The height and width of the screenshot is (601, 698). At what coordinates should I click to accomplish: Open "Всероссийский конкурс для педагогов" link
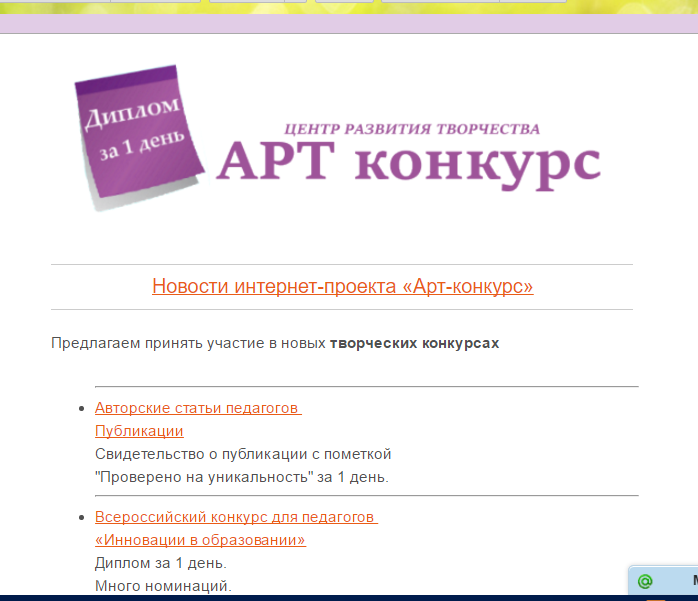tap(235, 517)
